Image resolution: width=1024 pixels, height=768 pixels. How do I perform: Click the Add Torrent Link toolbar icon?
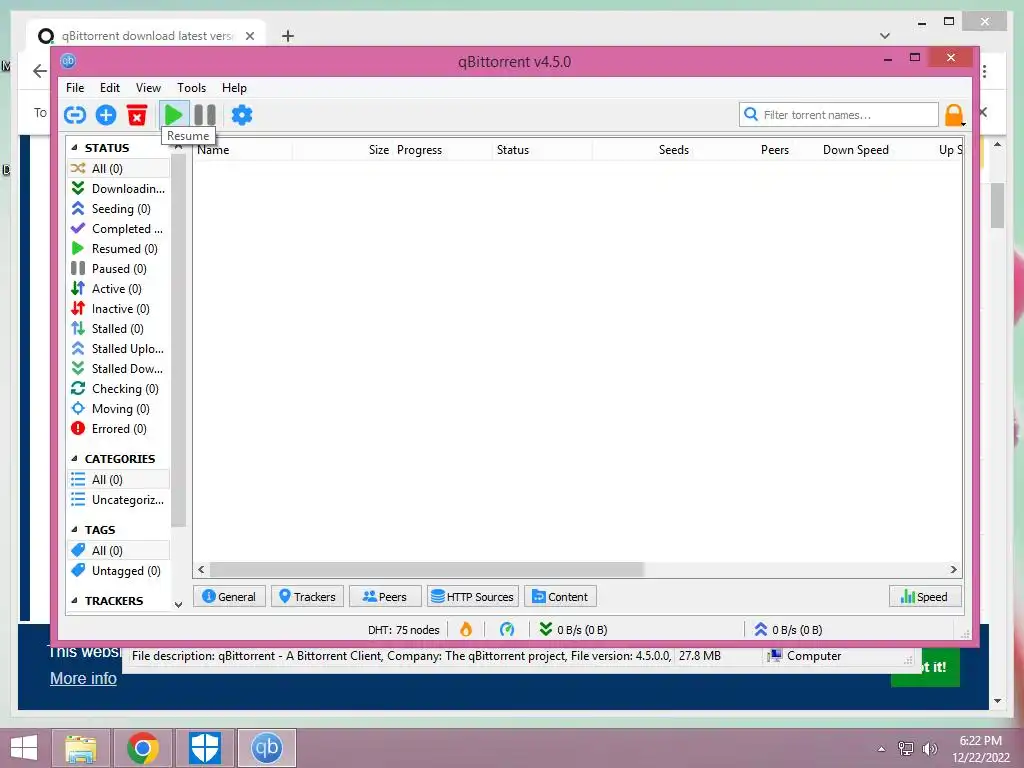pos(75,115)
